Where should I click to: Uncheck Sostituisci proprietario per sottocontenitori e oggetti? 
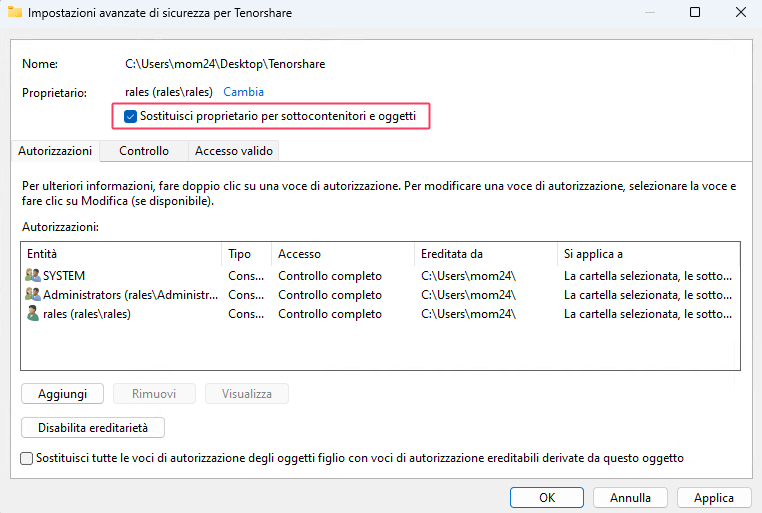tap(131, 116)
